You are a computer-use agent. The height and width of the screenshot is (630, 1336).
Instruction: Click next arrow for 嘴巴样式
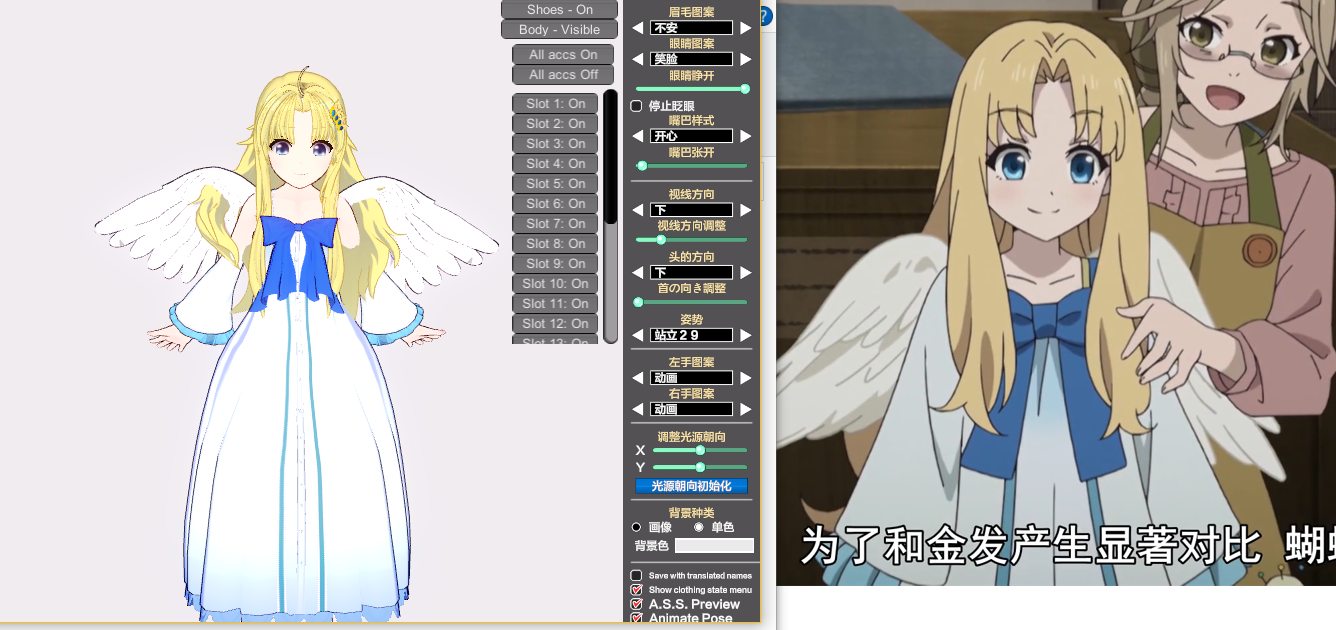click(x=745, y=136)
